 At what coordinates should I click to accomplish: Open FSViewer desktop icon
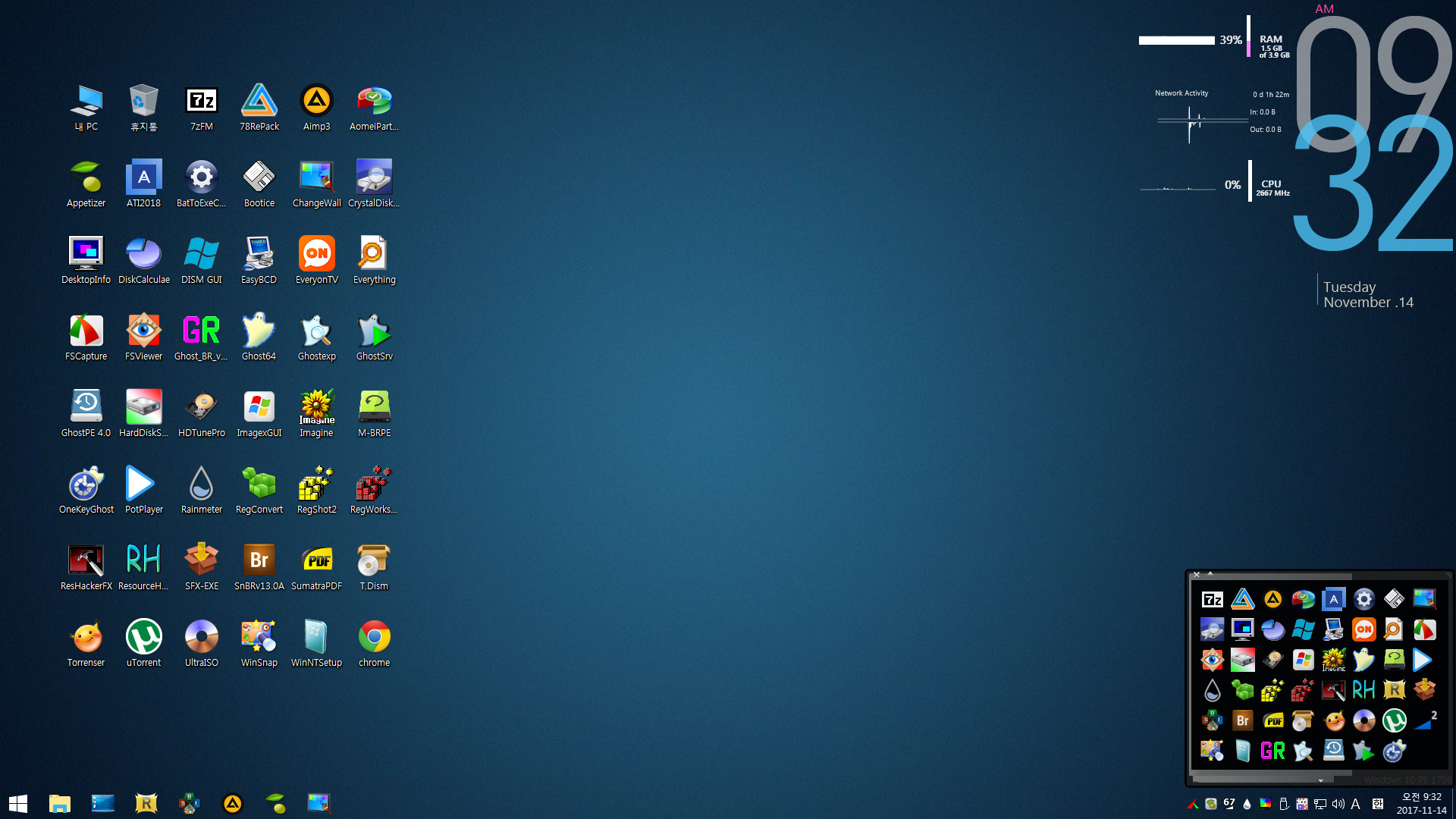144,337
